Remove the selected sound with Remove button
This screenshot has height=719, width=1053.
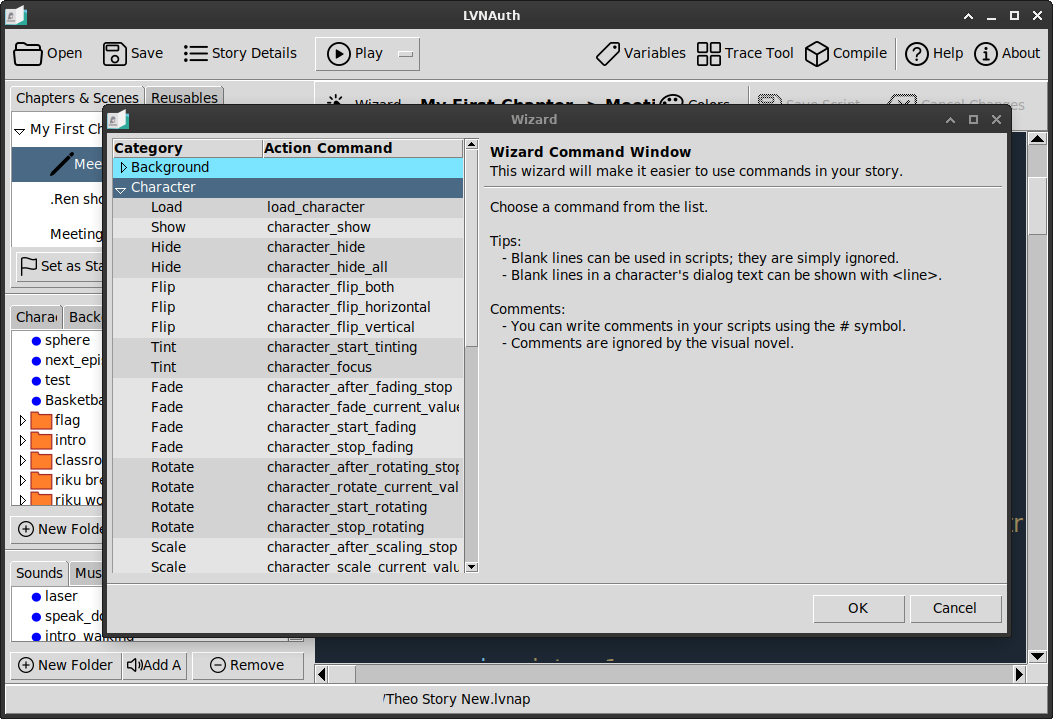pyautogui.click(x=248, y=665)
